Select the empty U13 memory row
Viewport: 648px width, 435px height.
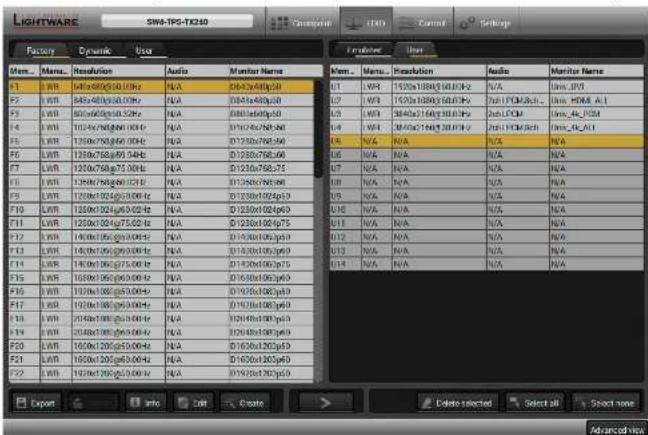point(486,250)
